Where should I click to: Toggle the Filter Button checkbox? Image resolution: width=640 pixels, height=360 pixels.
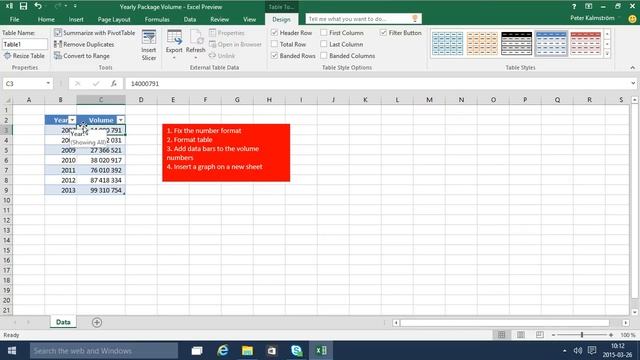383,33
